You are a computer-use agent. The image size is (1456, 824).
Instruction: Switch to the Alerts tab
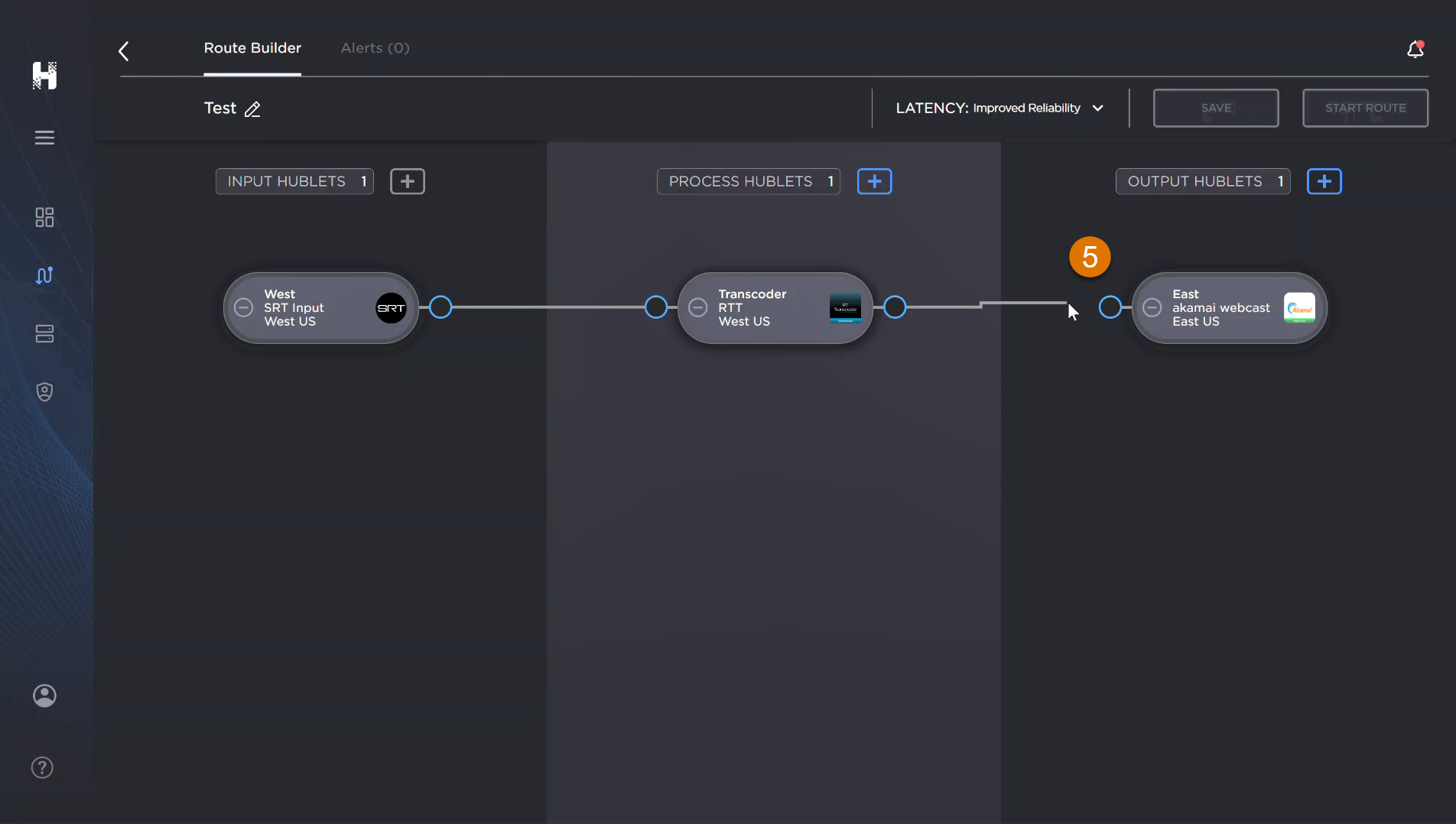point(374,47)
